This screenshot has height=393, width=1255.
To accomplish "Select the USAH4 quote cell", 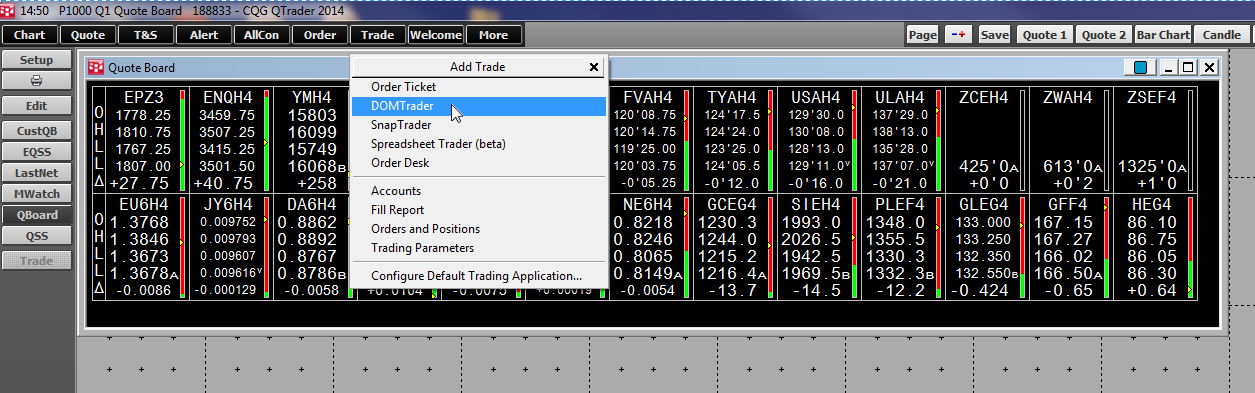I will pos(819,140).
